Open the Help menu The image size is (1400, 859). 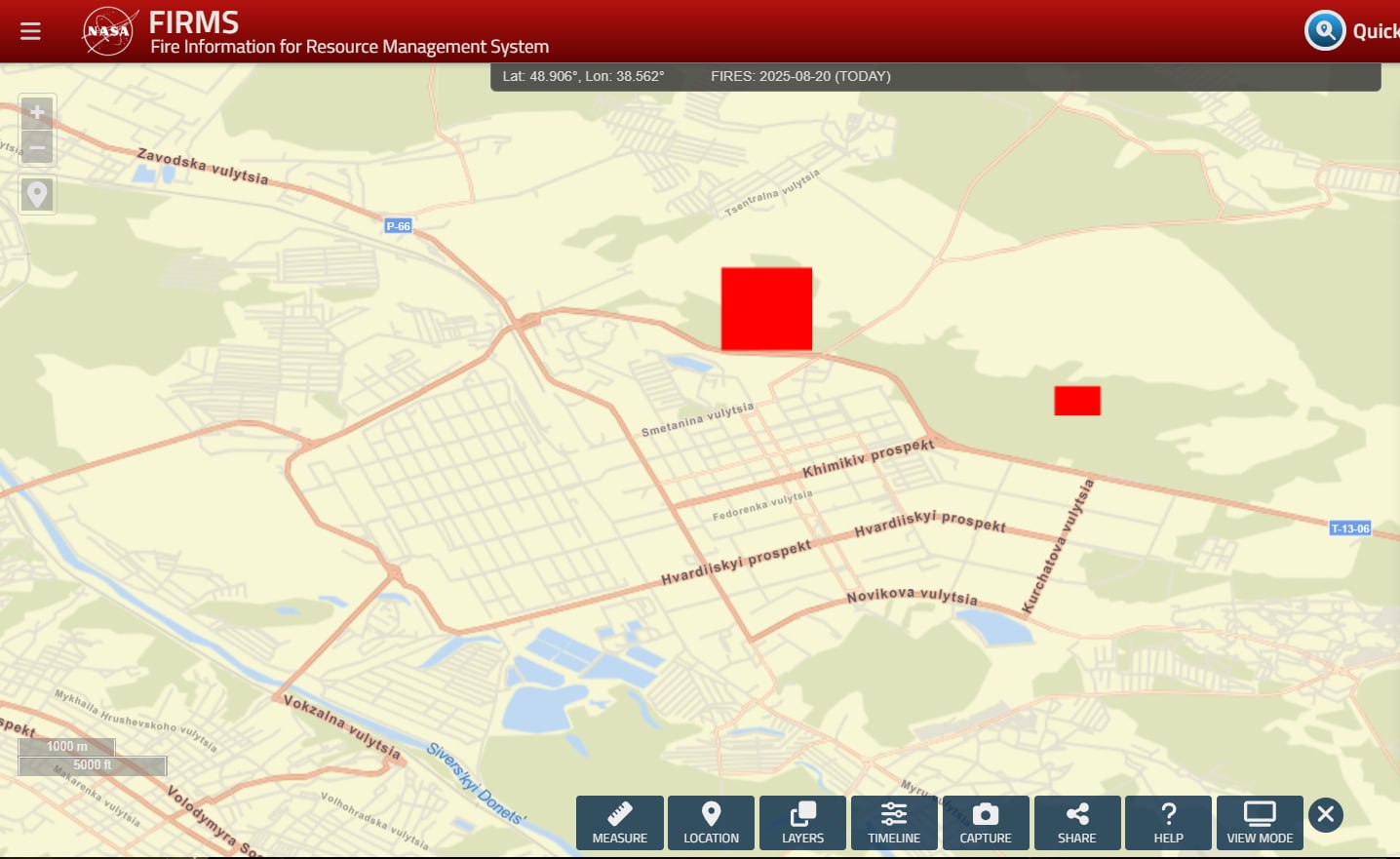(1168, 823)
